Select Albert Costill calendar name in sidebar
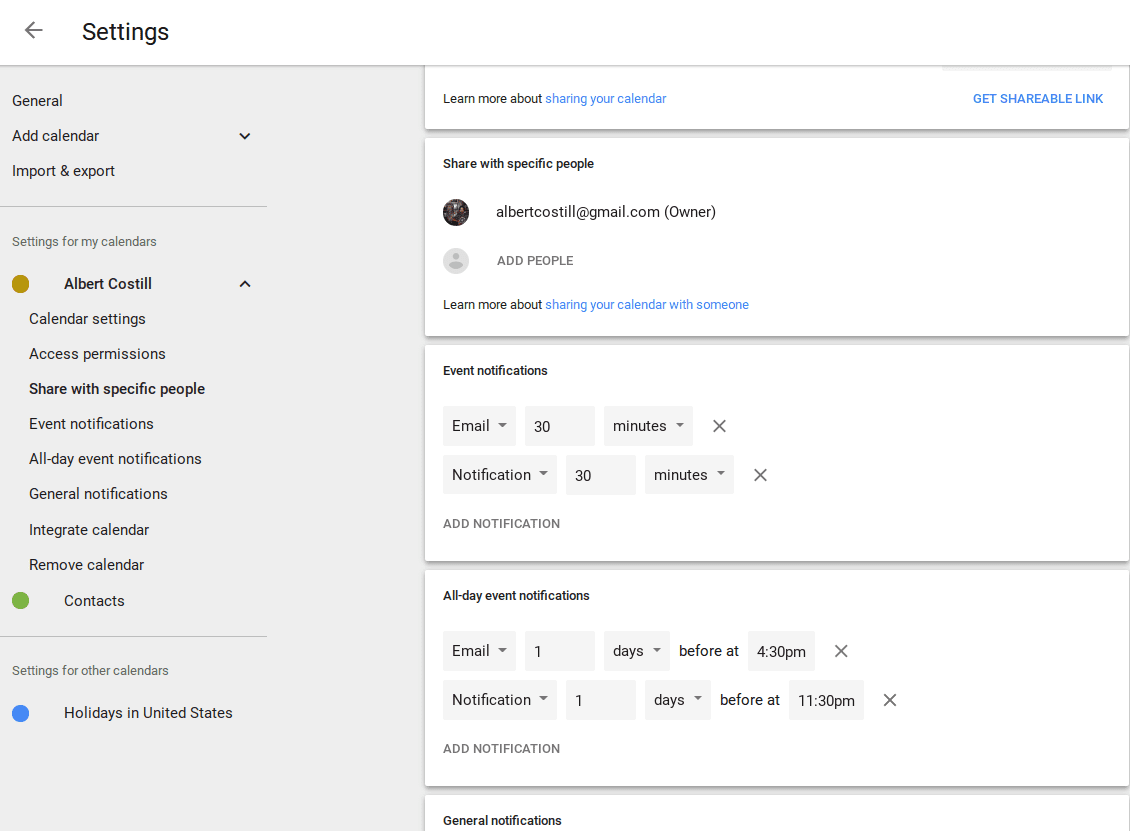The image size is (1130, 831). pyautogui.click(x=108, y=284)
